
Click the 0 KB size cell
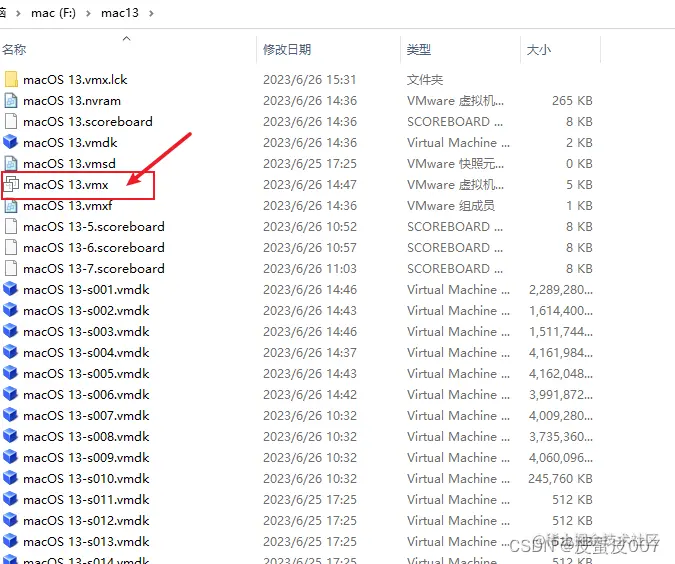[579, 164]
